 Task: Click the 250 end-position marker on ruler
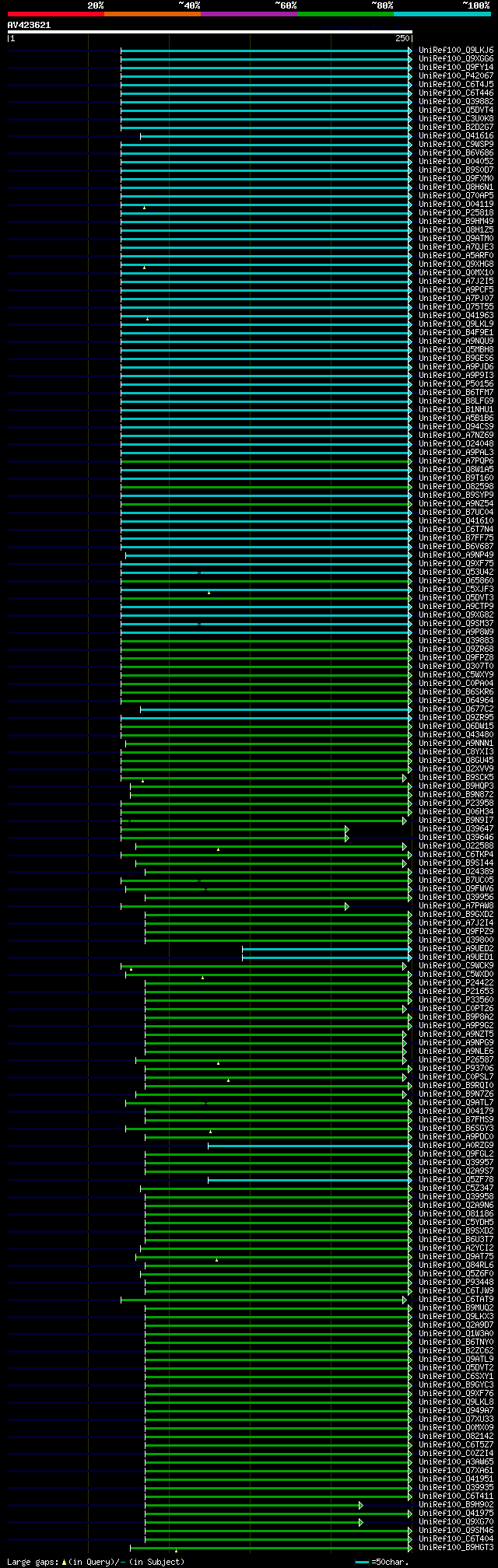(x=402, y=38)
